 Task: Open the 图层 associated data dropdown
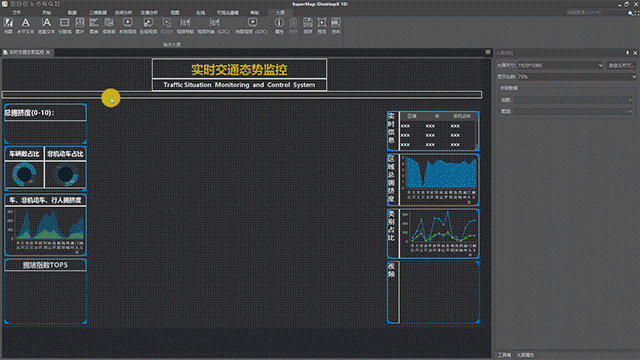[573, 111]
